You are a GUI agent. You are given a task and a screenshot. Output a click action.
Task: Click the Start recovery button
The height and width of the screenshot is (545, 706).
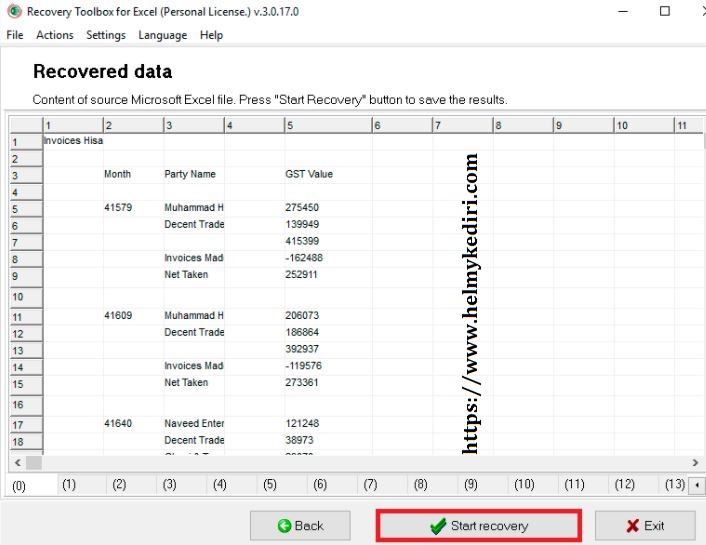(x=479, y=526)
